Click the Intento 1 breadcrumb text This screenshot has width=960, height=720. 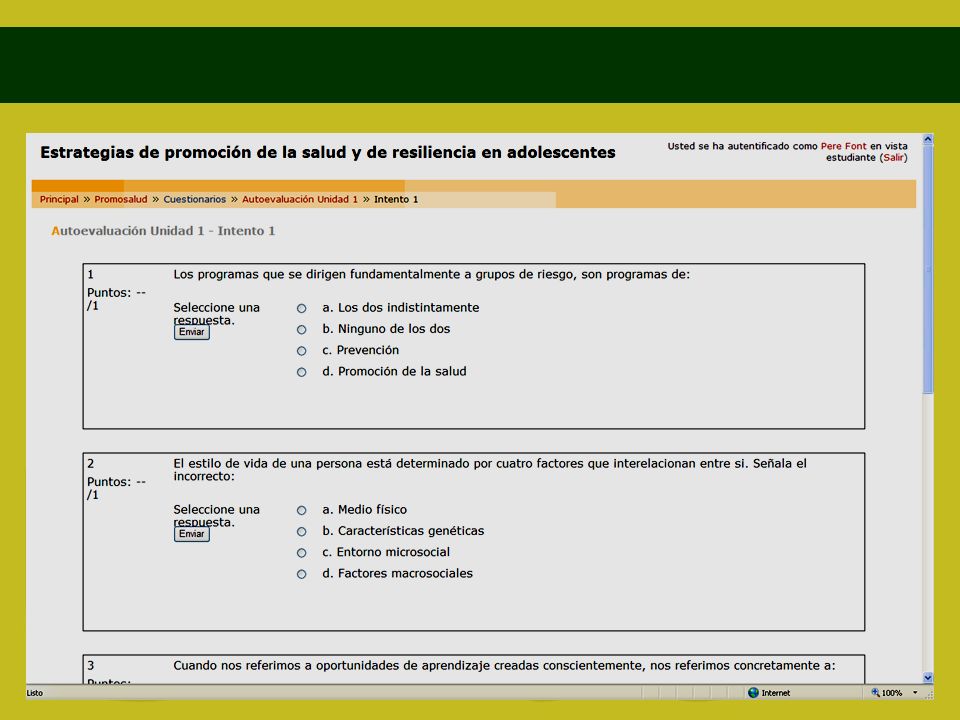(396, 200)
